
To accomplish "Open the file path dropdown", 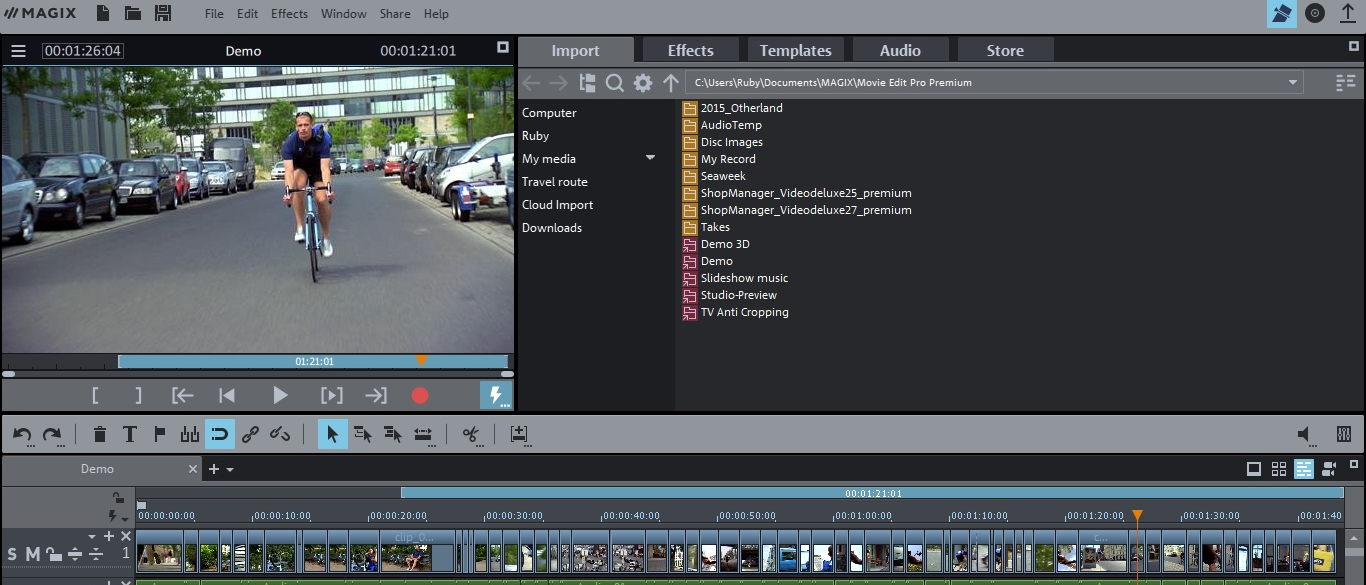I will 1292,83.
